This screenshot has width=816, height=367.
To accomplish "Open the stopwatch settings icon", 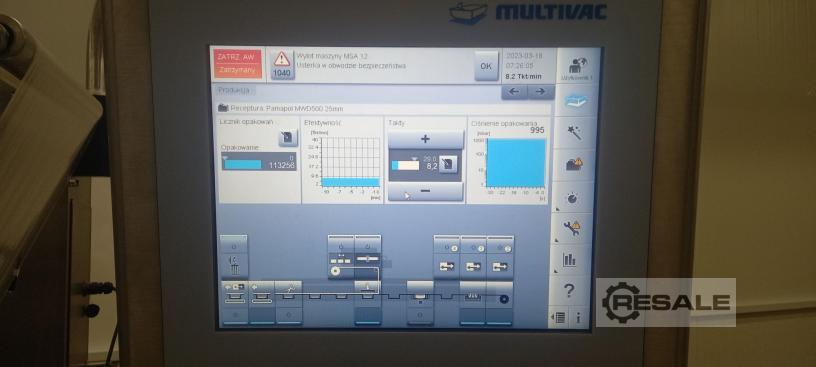I will coord(572,198).
